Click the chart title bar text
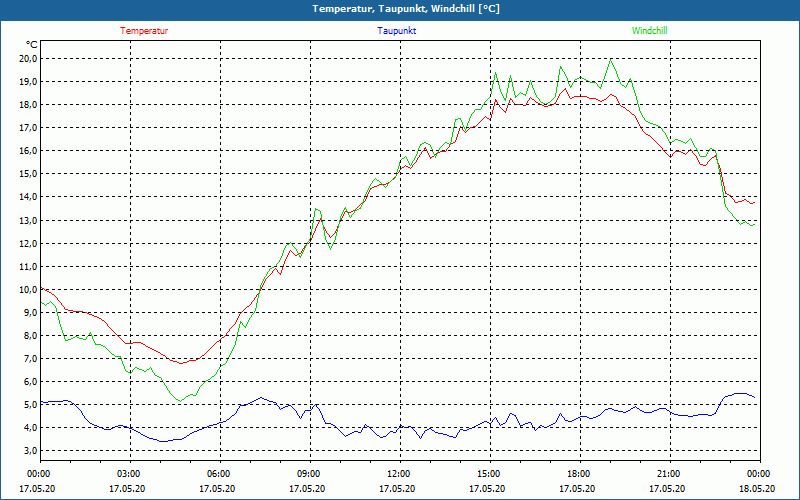The image size is (800, 500). pos(406,9)
